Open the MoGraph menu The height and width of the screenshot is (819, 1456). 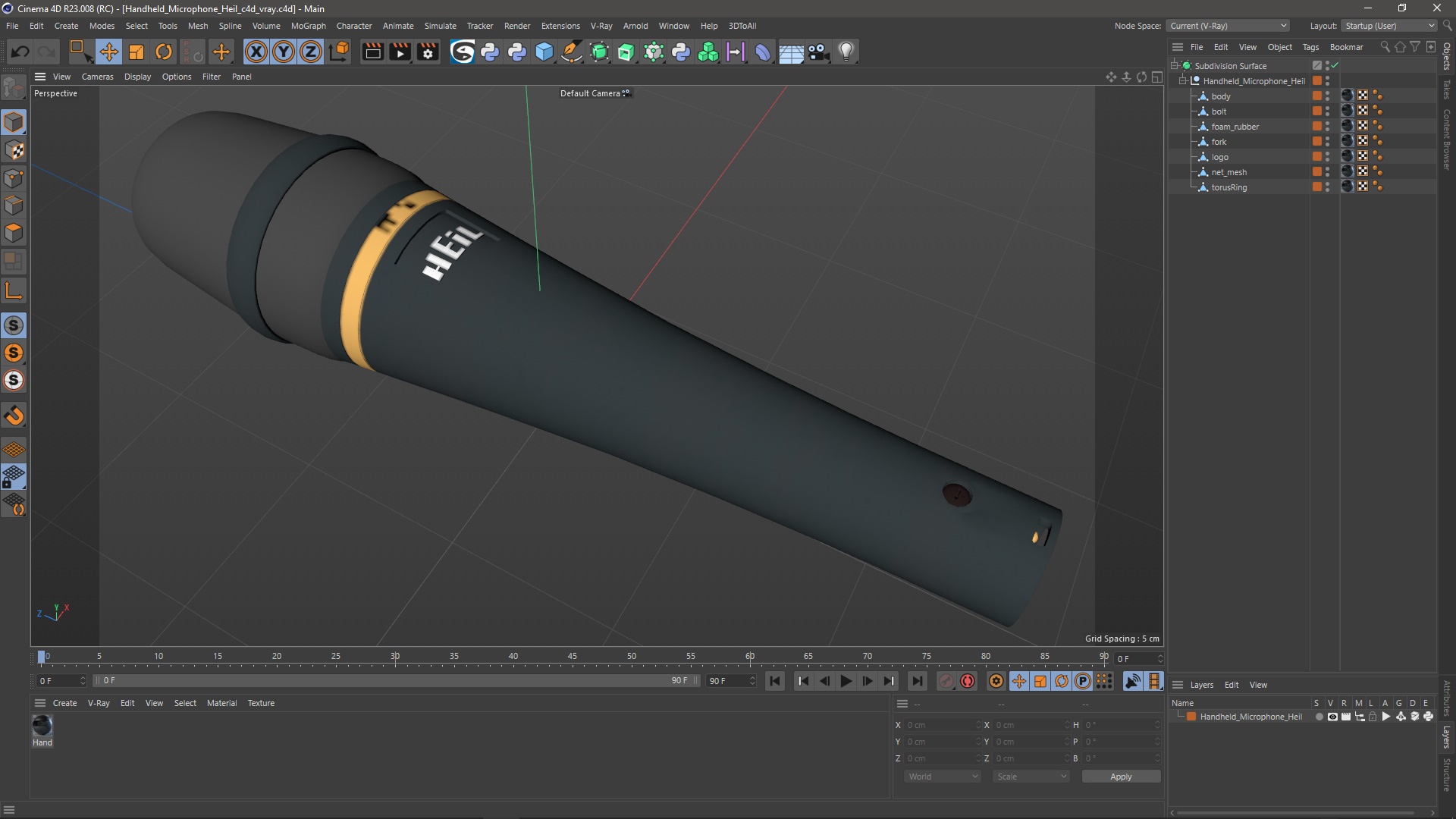pyautogui.click(x=308, y=26)
